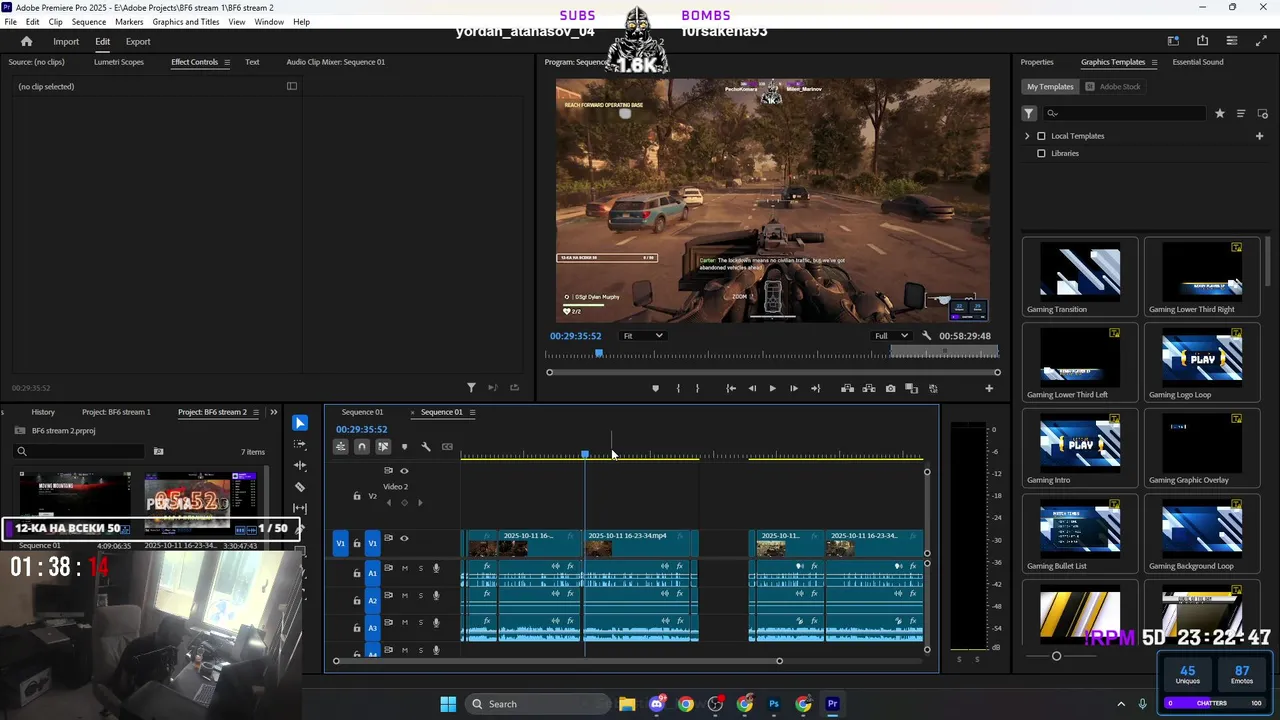Play the sequence in Program monitor
The image size is (1280, 720).
772,388
